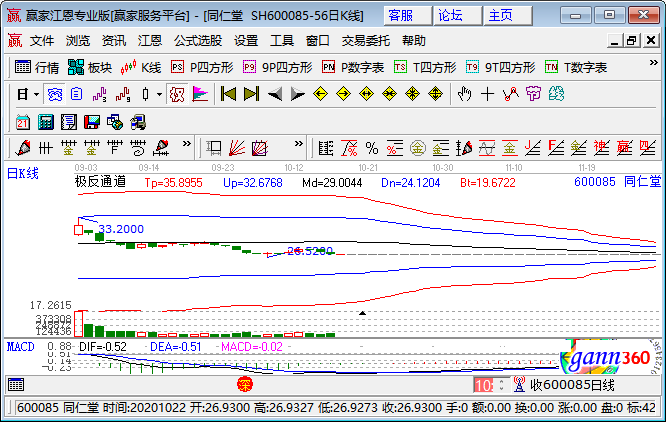666x422 pixels.
Task: Expand the Gann square tools overflow chevron
Action: (x=299, y=144)
